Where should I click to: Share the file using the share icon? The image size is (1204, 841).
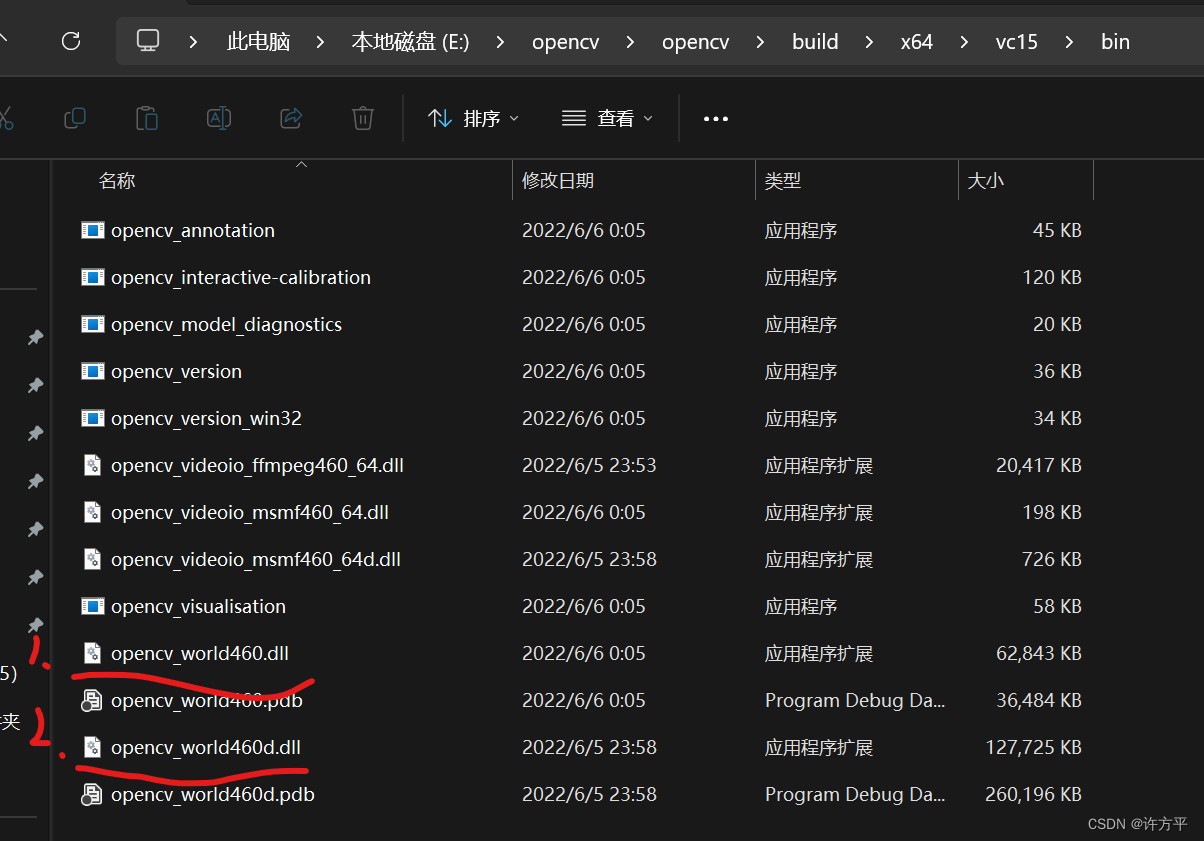coord(290,118)
